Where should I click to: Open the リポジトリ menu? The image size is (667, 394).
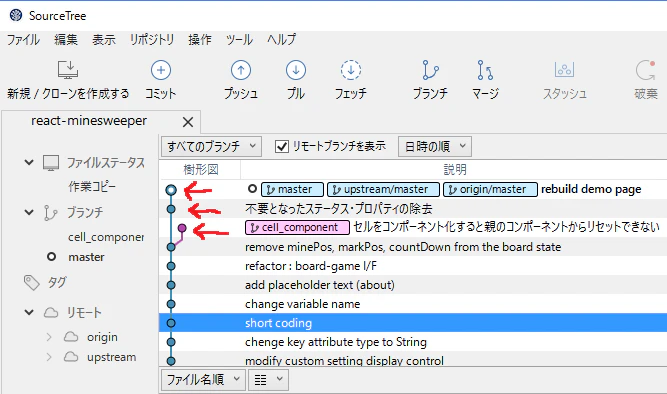152,40
